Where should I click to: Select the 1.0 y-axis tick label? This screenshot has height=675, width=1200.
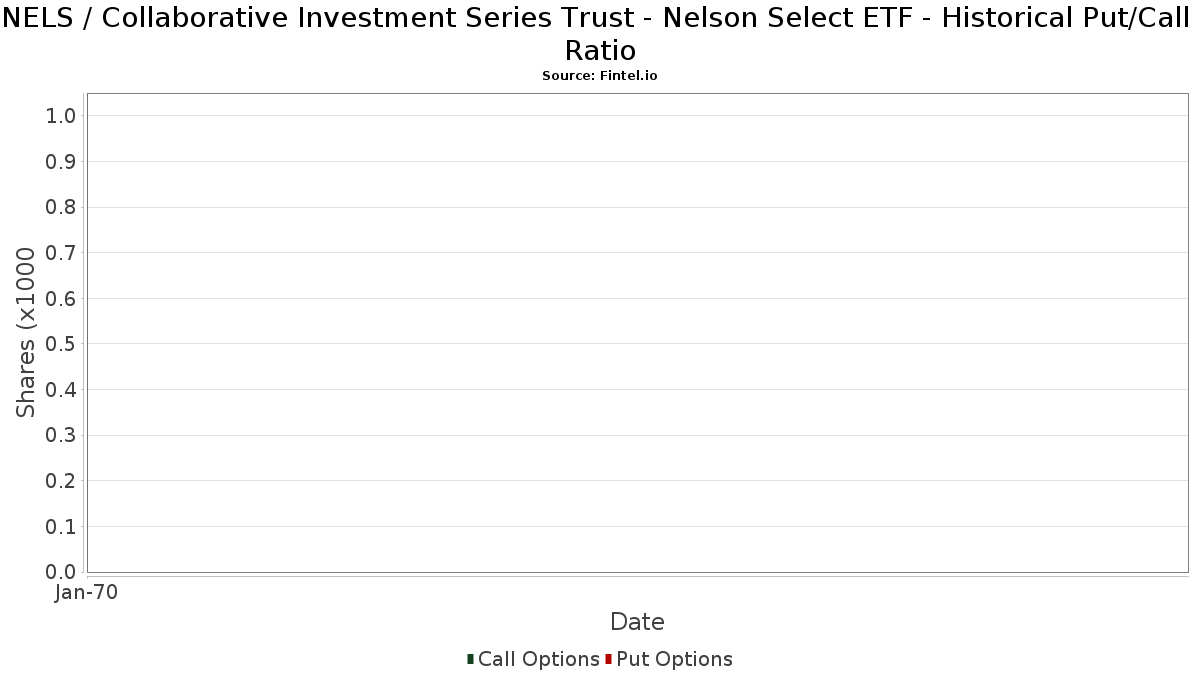click(61, 116)
